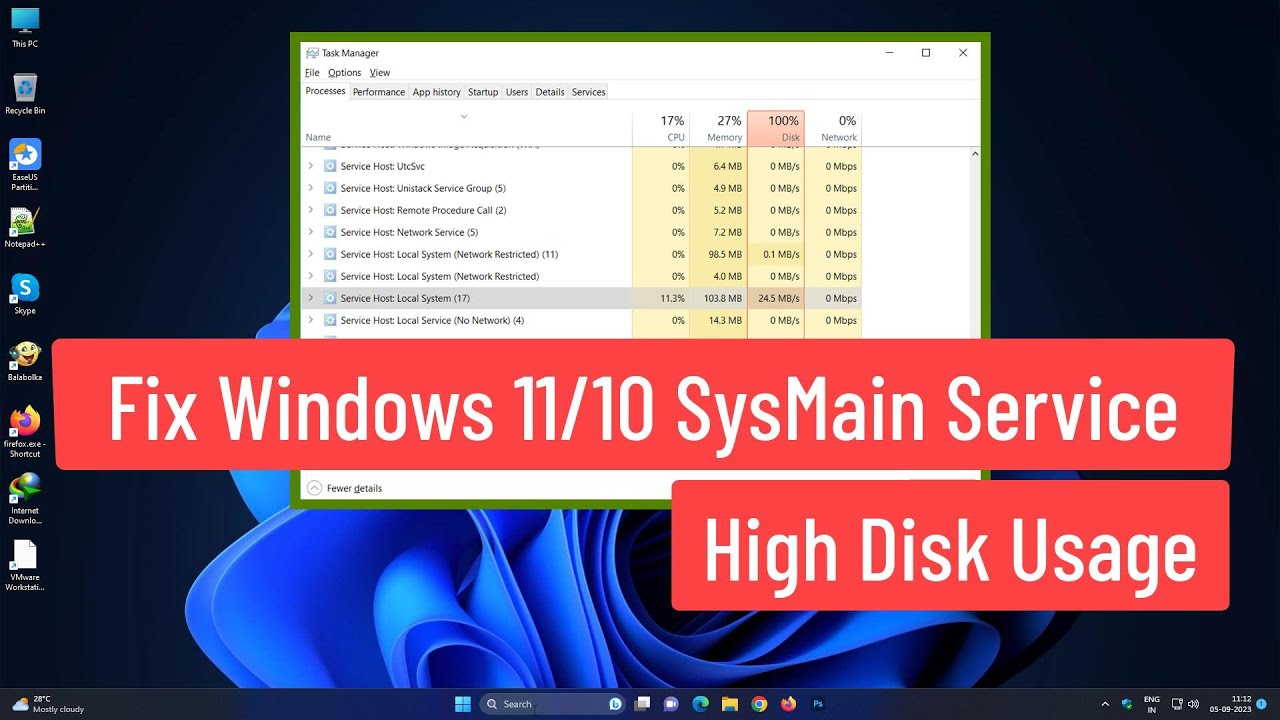This screenshot has height=720, width=1280.
Task: Expand Service Host: Local System (17)
Action: [x=311, y=298]
